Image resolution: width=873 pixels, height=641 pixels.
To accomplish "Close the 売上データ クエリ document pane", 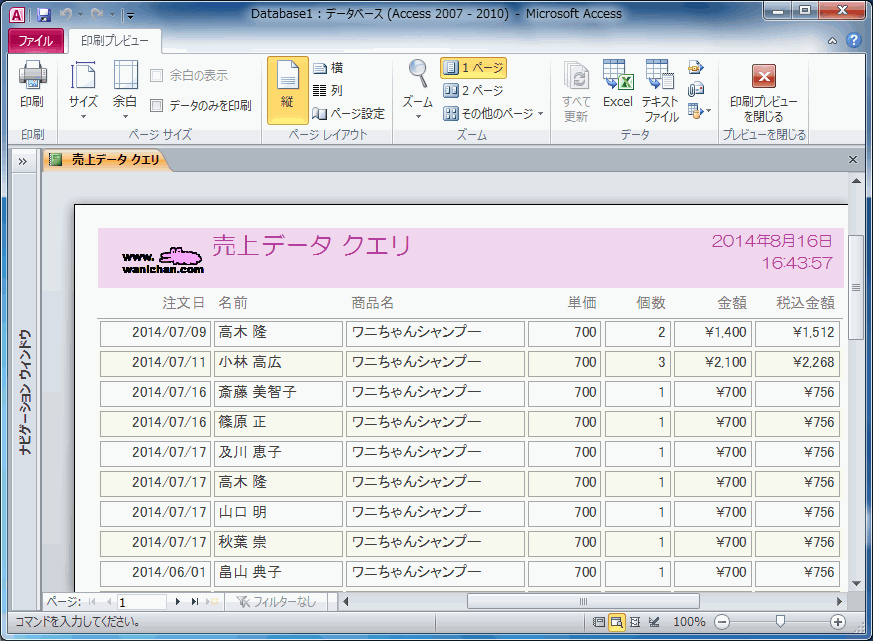I will 852,160.
